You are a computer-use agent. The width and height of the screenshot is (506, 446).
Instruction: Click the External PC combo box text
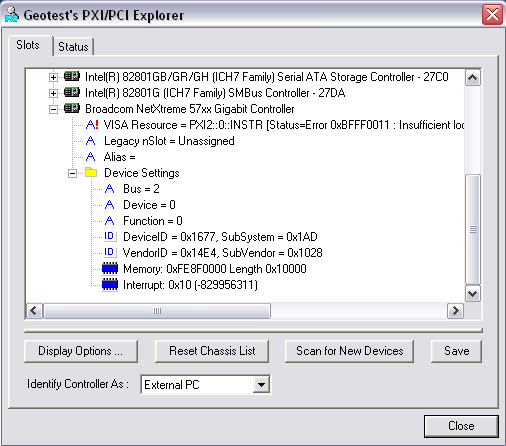pyautogui.click(x=172, y=385)
